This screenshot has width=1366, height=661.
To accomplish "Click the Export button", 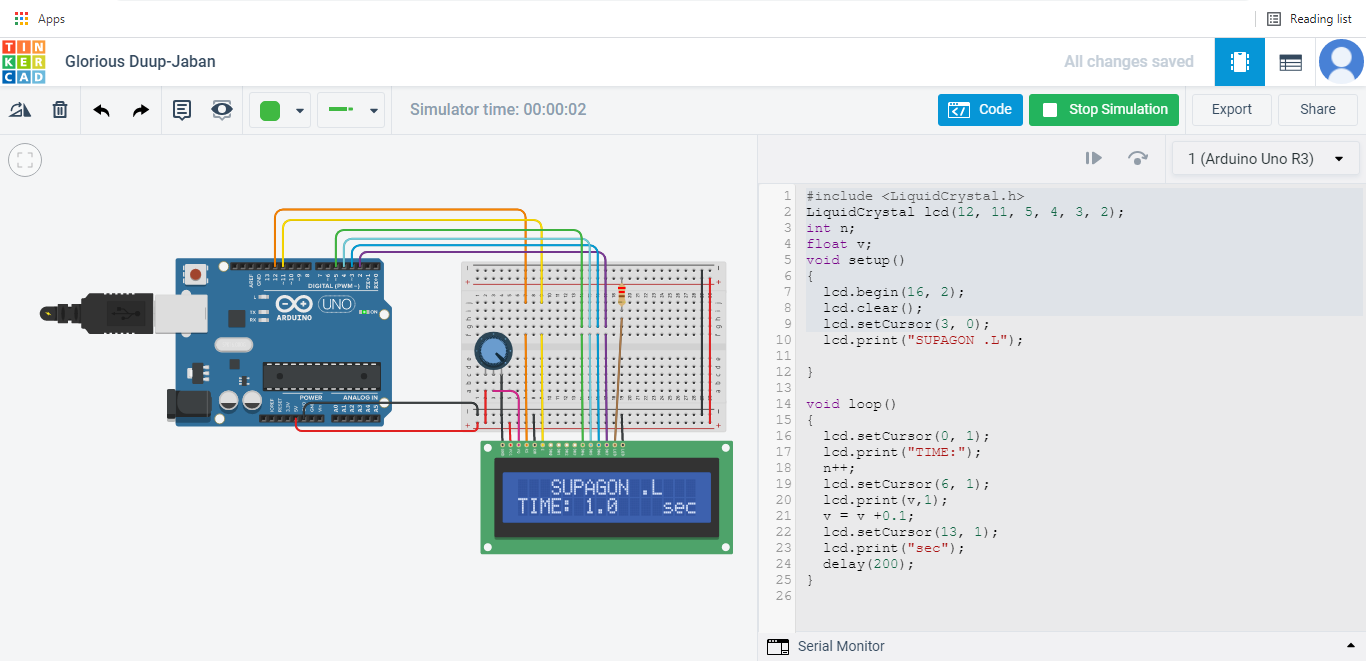I will (x=1232, y=110).
